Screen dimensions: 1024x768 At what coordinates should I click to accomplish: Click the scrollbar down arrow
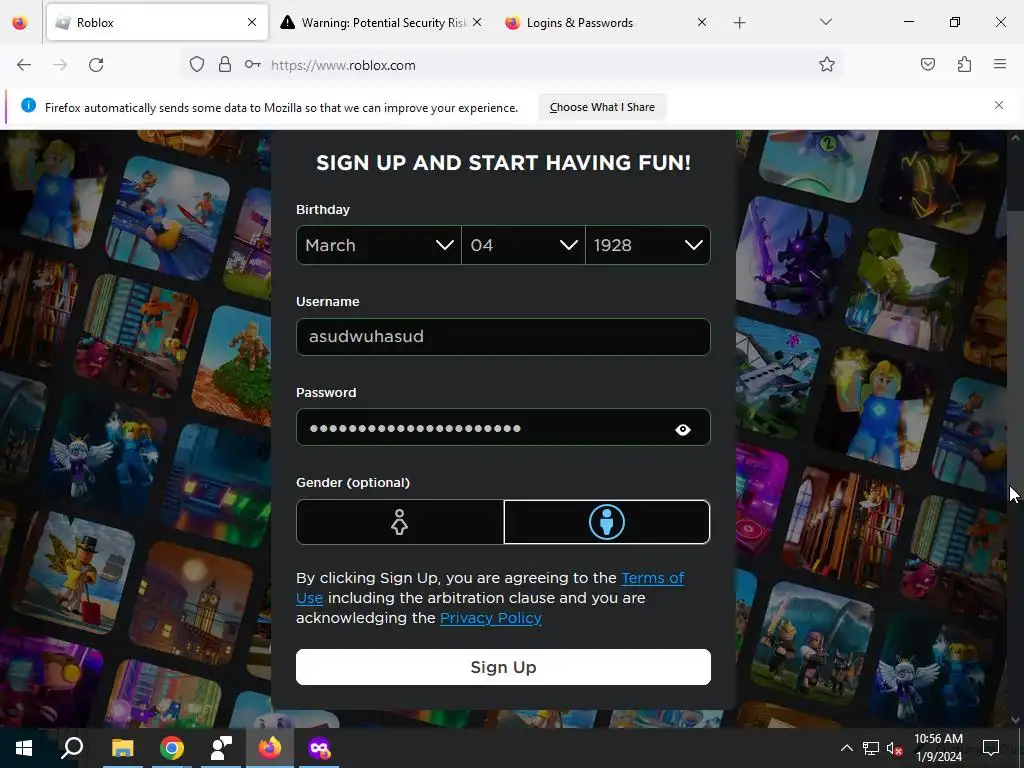[x=1015, y=720]
